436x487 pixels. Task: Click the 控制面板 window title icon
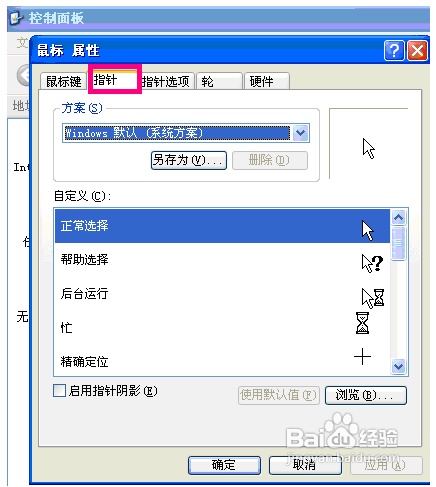tap(17, 18)
